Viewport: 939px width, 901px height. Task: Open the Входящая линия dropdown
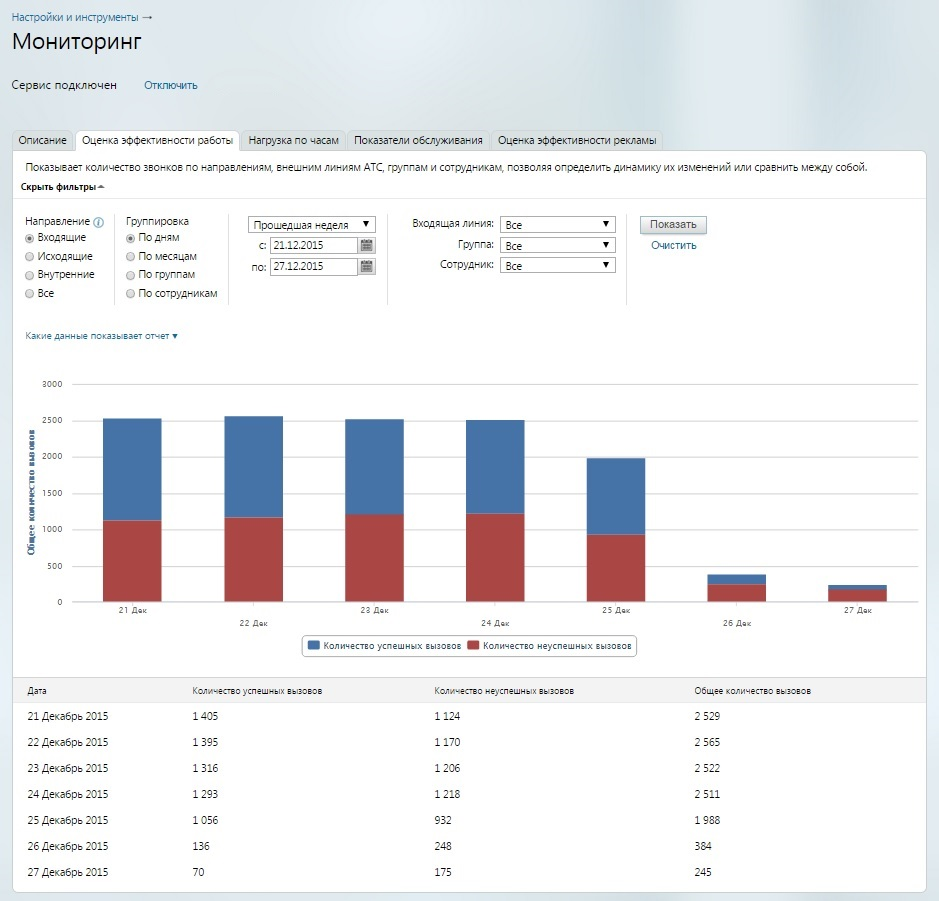(x=557, y=225)
